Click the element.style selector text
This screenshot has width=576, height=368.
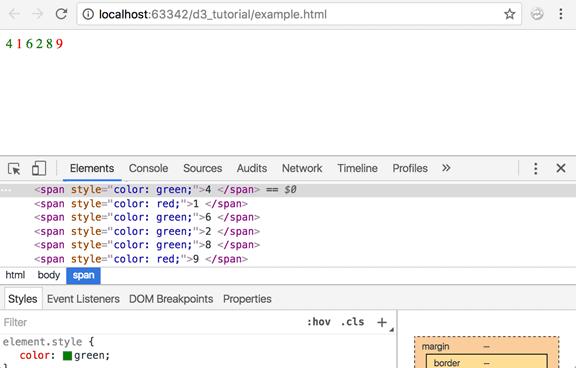pos(42,342)
